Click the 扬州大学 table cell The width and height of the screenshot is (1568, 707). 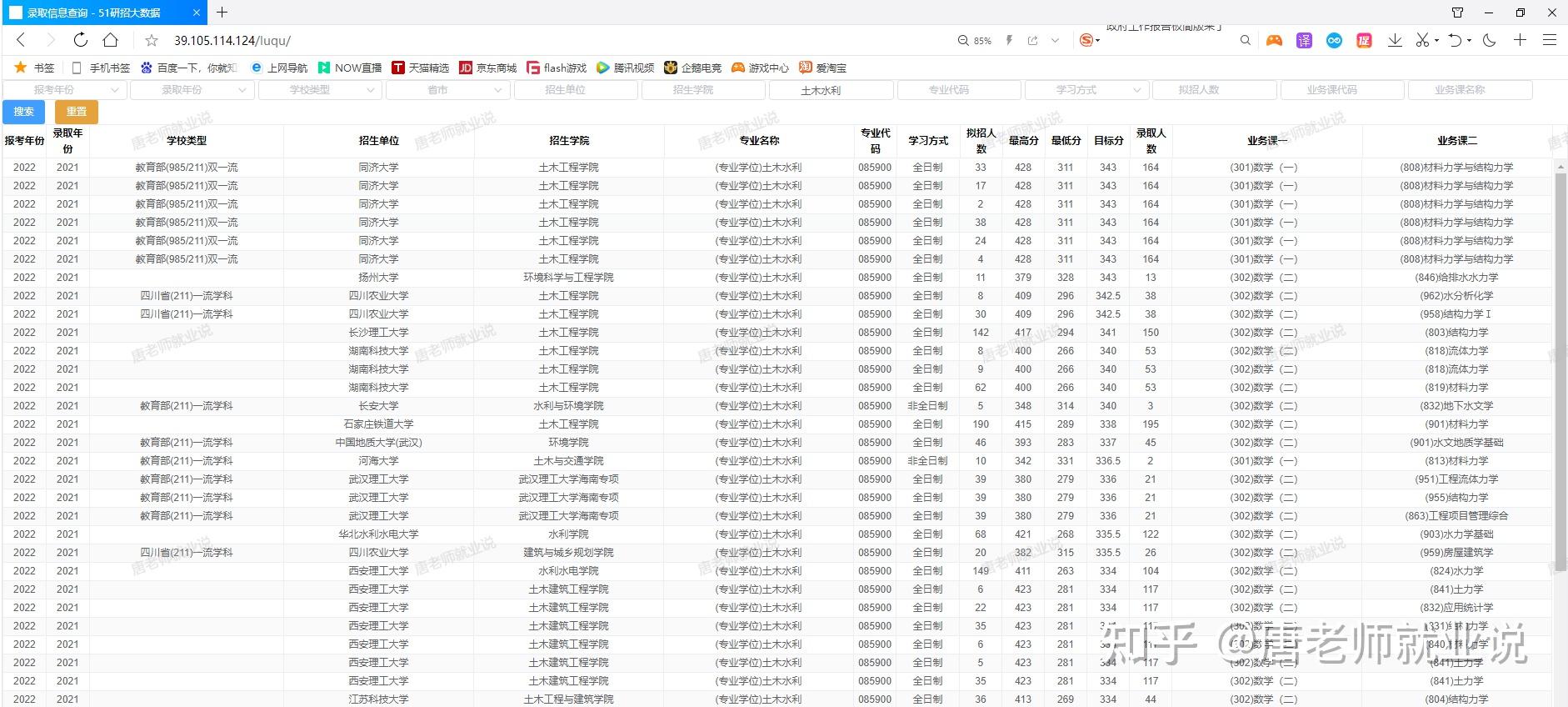click(x=379, y=278)
